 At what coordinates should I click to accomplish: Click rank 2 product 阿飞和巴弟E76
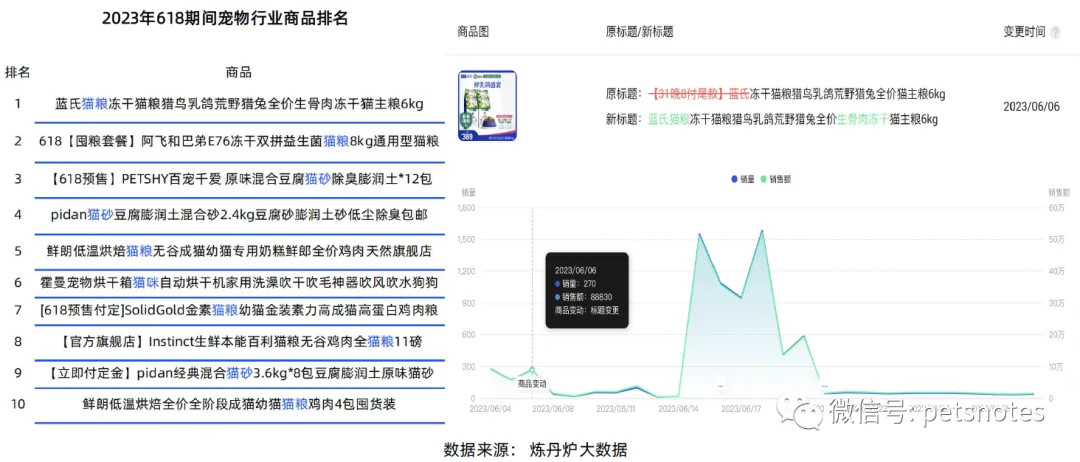click(x=239, y=141)
